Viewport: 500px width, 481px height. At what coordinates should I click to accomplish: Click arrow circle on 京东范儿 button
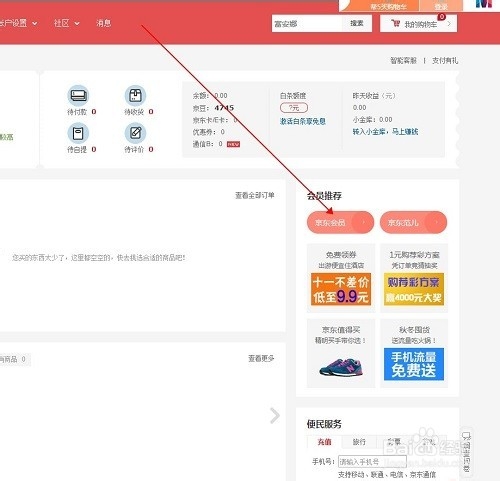pos(436,222)
